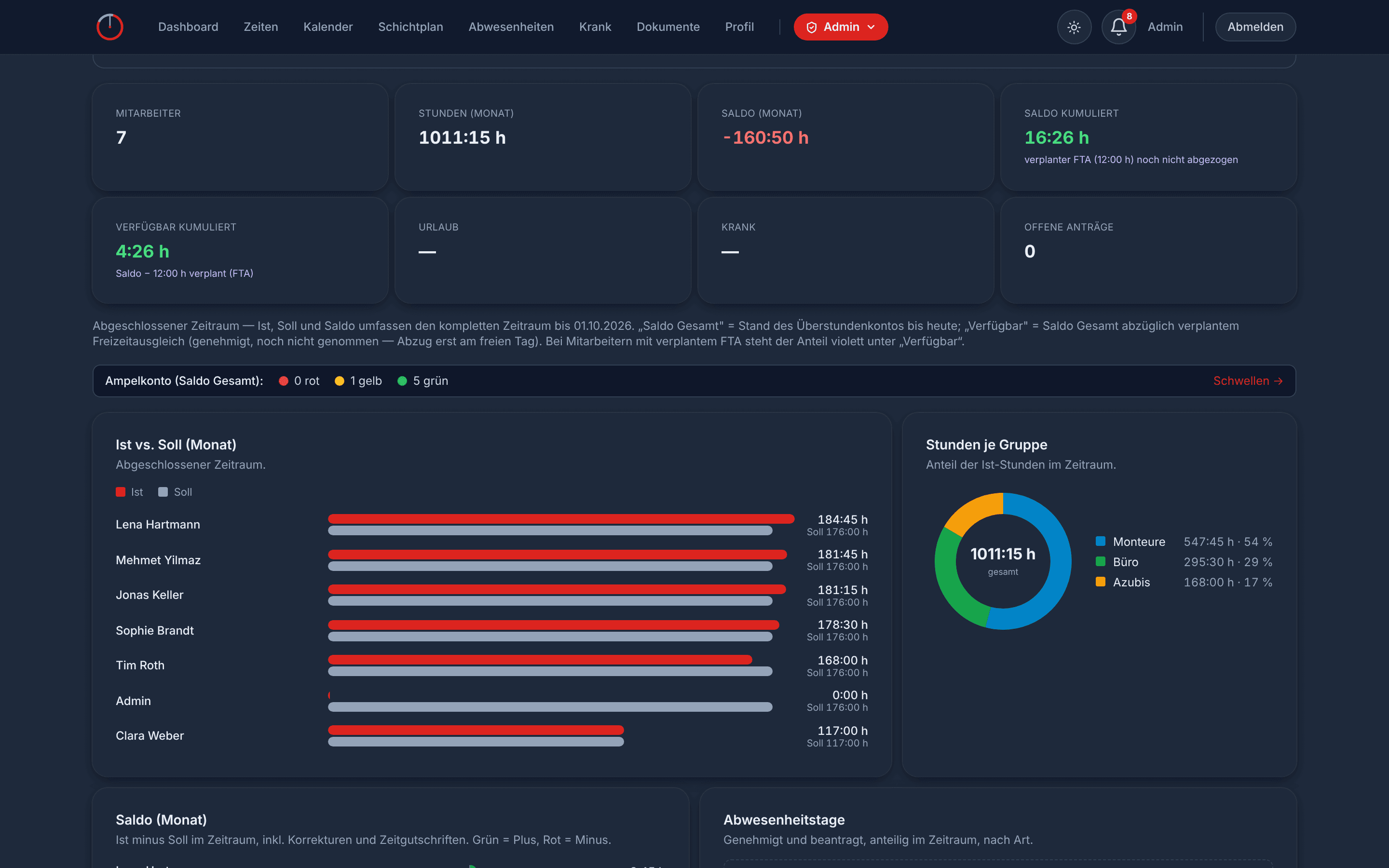Viewport: 1389px width, 868px height.
Task: Click the red Ist legend swatch
Action: click(121, 492)
